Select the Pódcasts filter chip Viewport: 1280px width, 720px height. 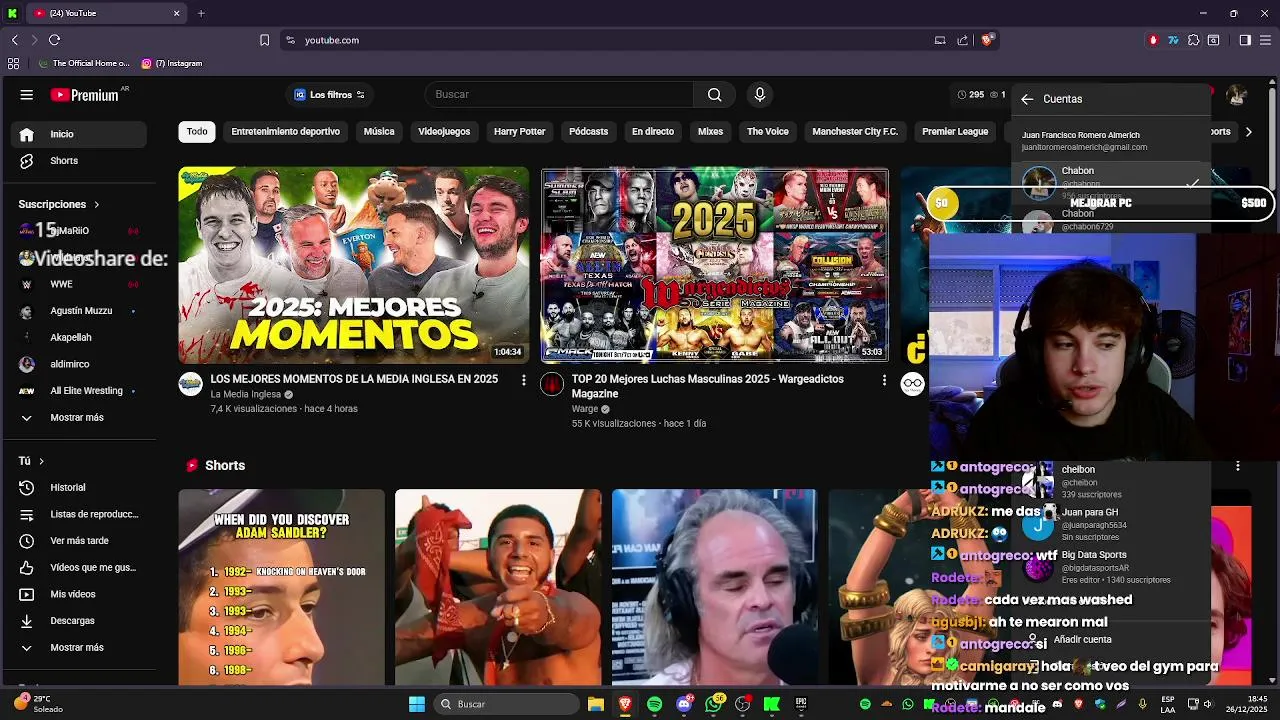click(x=588, y=132)
